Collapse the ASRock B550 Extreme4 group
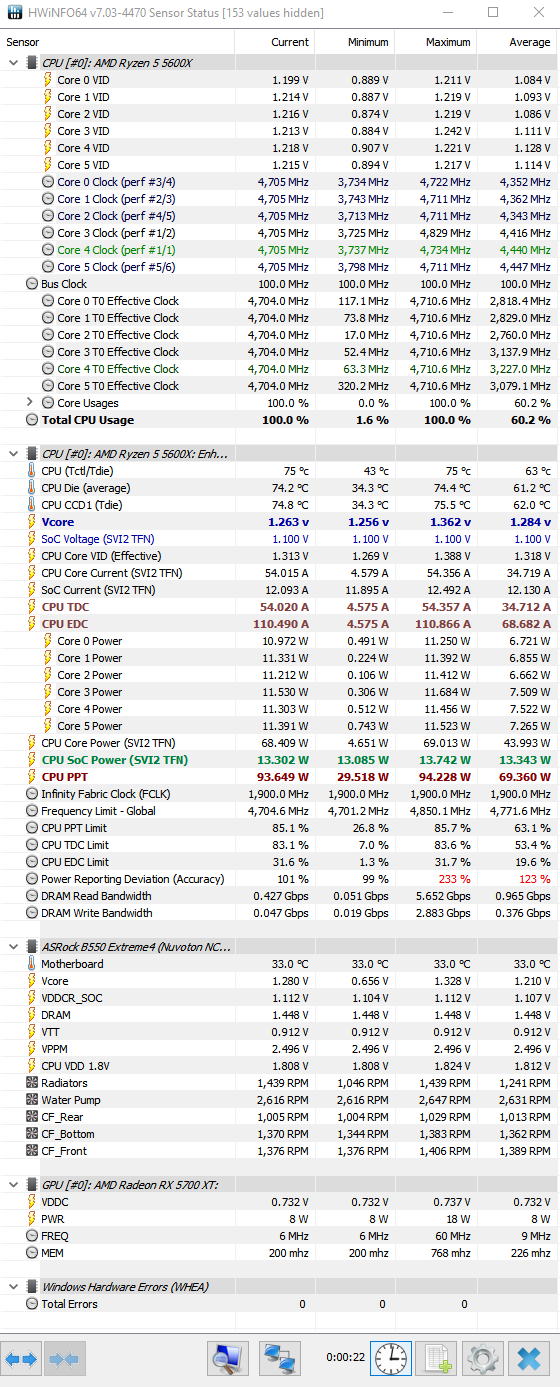Screen dimensions: 560x1387 13,946
